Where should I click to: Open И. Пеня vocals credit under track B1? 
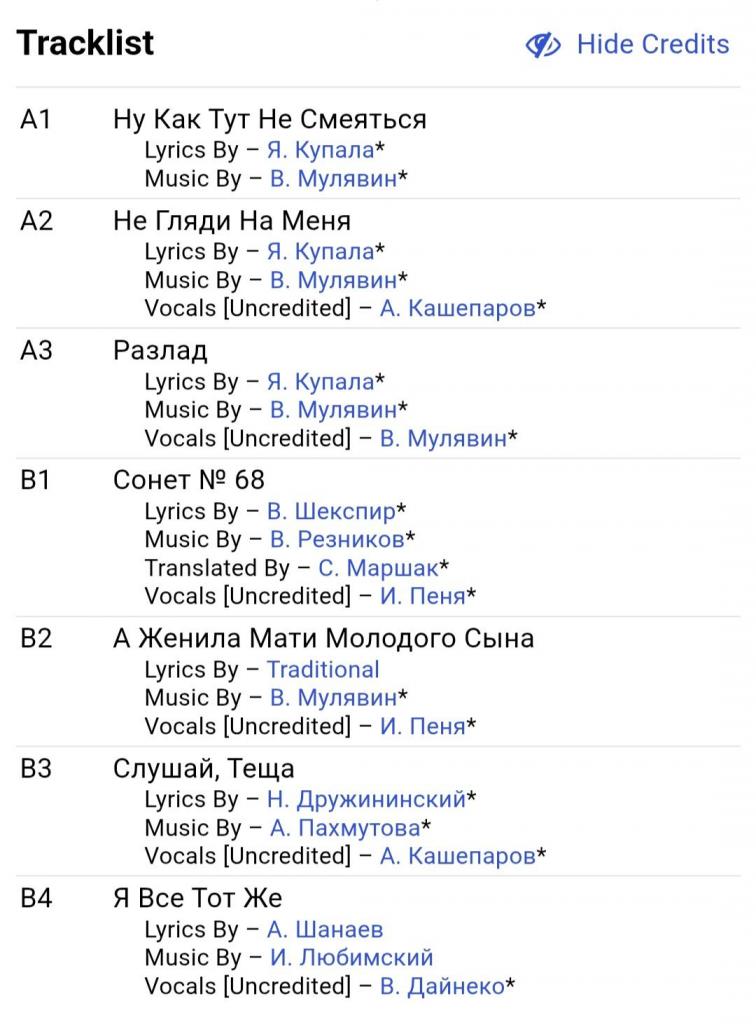[422, 596]
